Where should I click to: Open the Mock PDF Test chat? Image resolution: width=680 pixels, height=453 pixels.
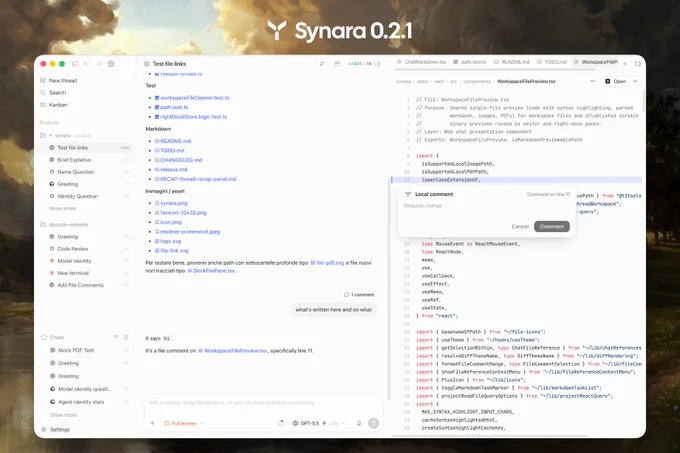(89, 350)
